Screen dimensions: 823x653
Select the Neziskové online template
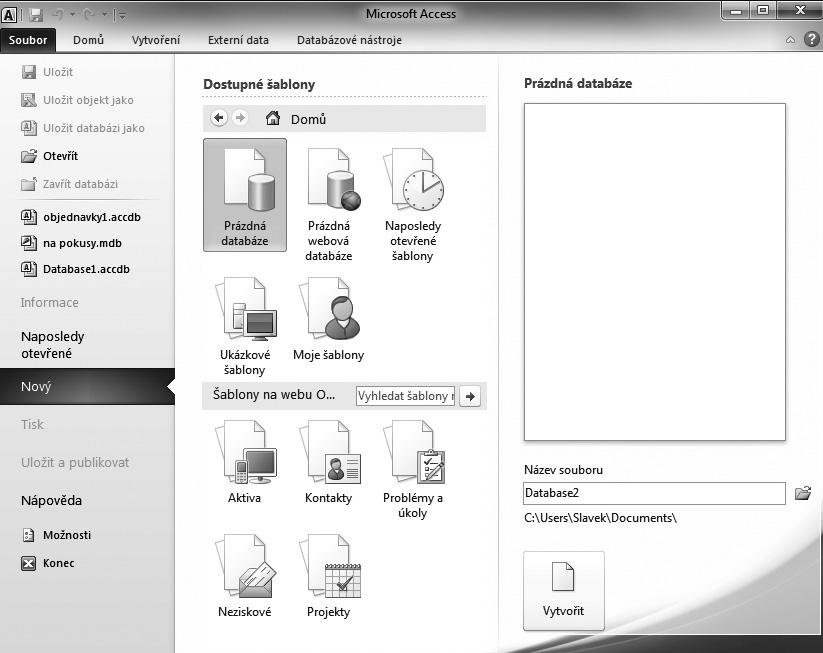245,575
